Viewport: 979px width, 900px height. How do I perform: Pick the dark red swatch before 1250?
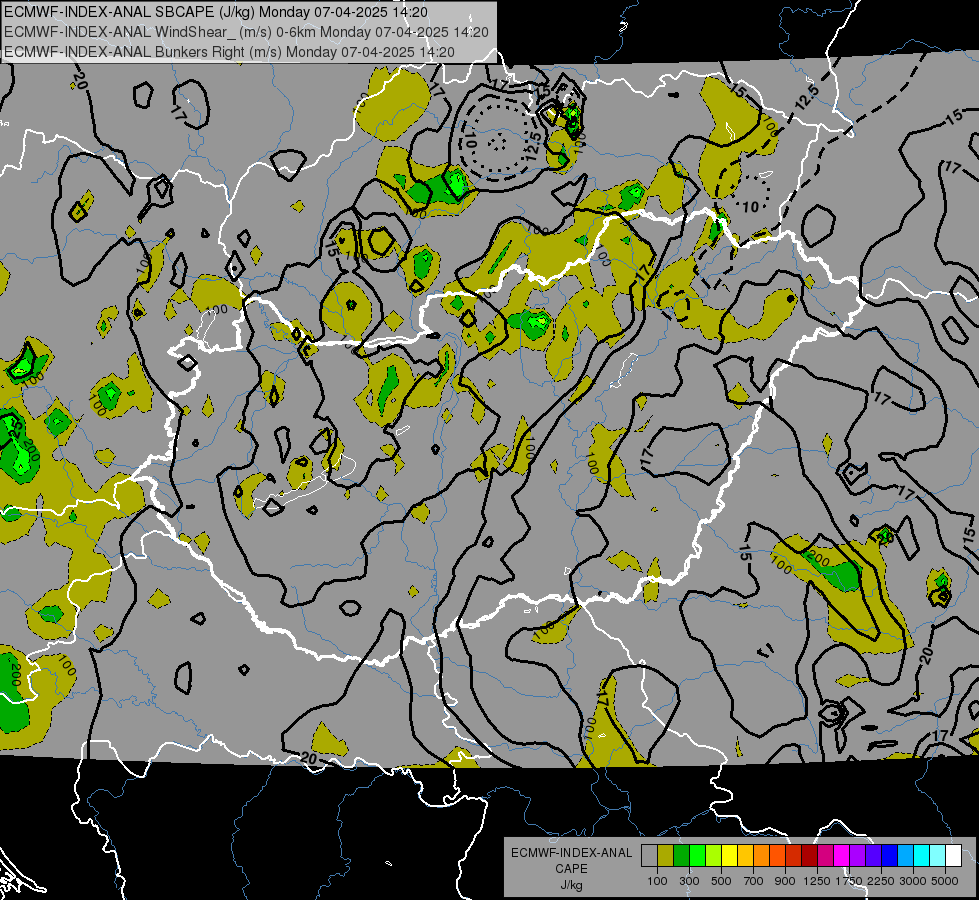[x=809, y=856]
